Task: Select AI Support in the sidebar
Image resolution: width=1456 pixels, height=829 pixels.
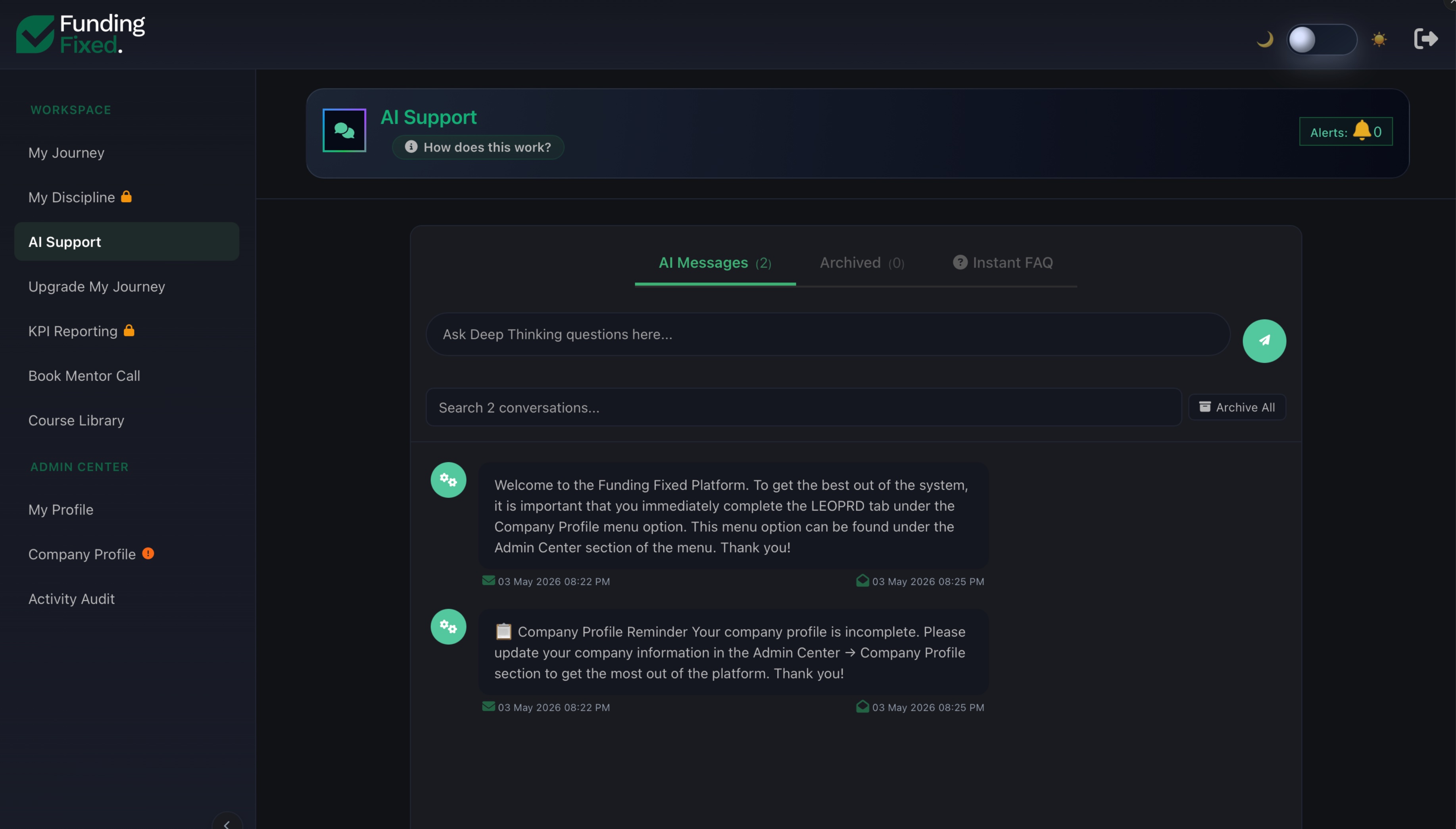Action: [127, 242]
